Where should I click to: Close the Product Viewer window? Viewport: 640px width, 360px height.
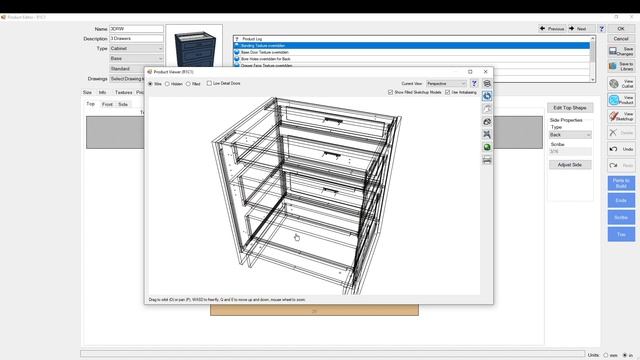[485, 71]
